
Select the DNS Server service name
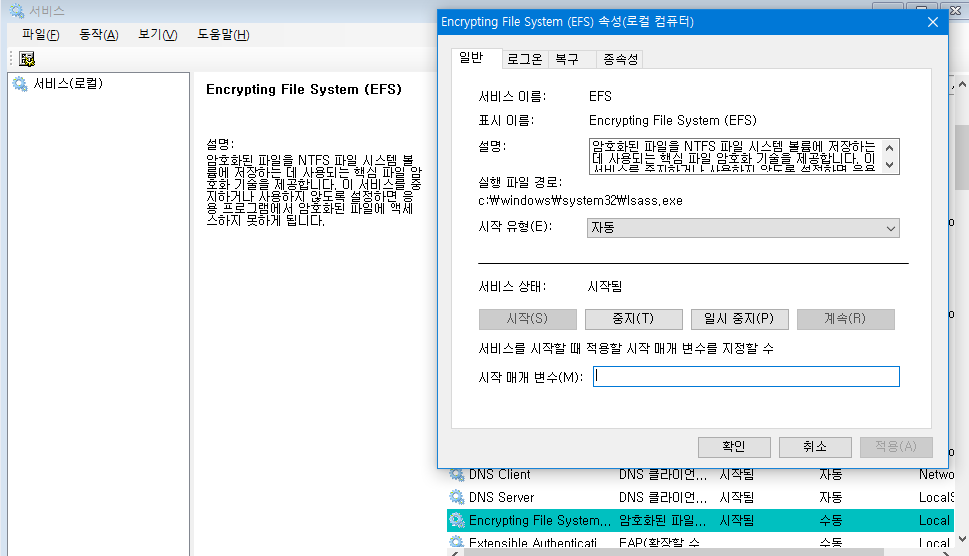click(x=501, y=497)
